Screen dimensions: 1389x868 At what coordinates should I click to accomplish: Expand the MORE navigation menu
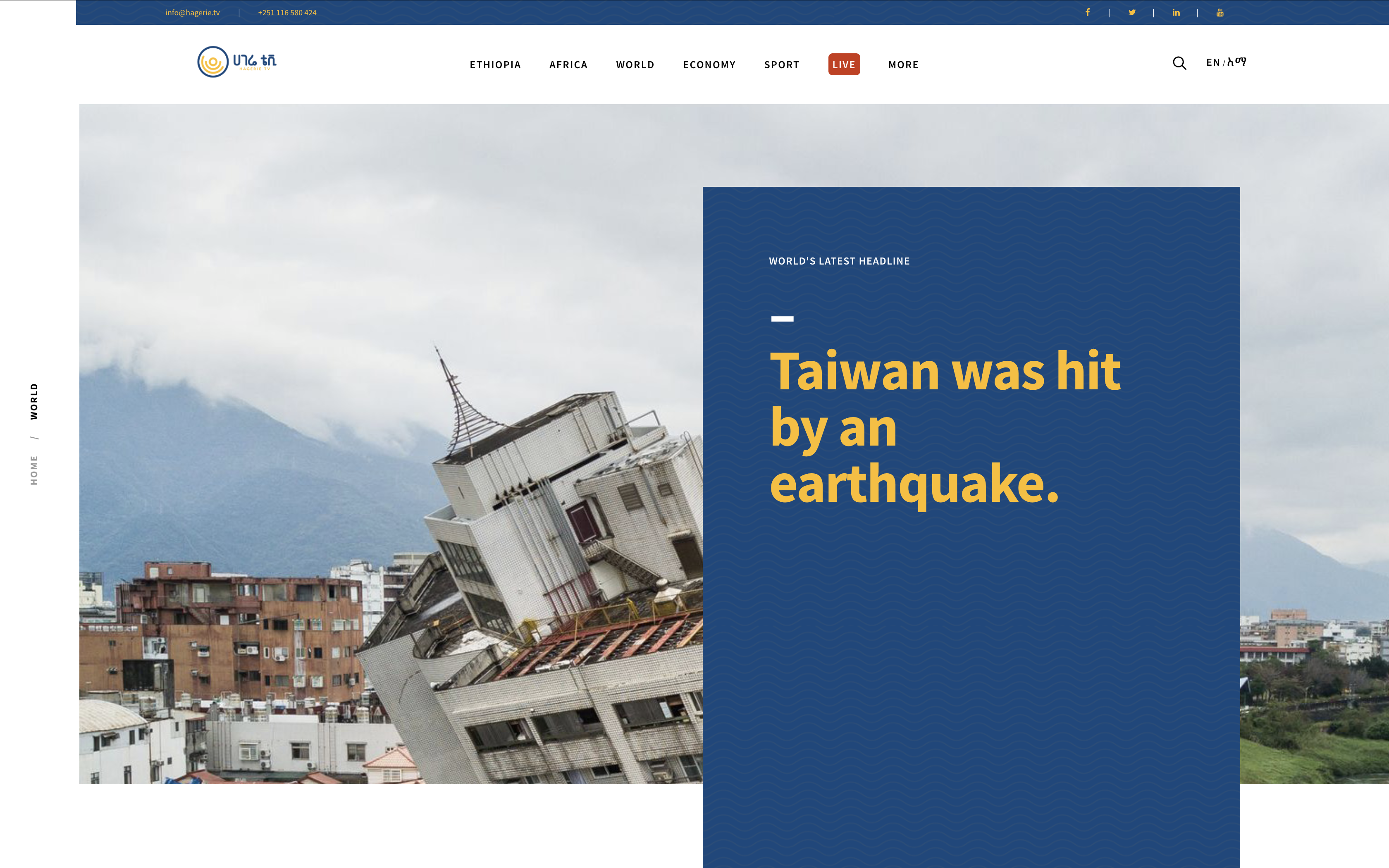pyautogui.click(x=903, y=65)
